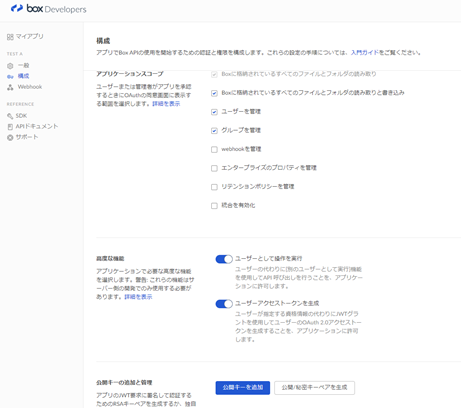Uncheck the ユーザーを管理 checkbox
Image resolution: width=461 pixels, height=408 pixels.
pos(214,112)
